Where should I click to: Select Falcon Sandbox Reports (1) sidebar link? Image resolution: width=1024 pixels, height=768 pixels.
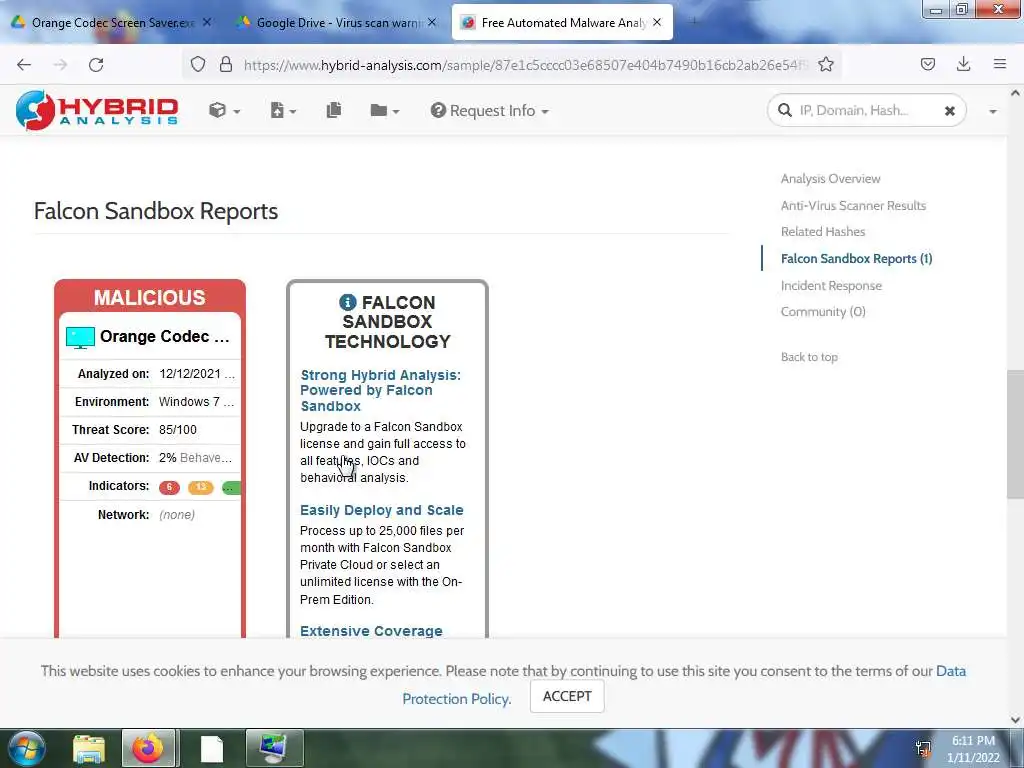[856, 259]
